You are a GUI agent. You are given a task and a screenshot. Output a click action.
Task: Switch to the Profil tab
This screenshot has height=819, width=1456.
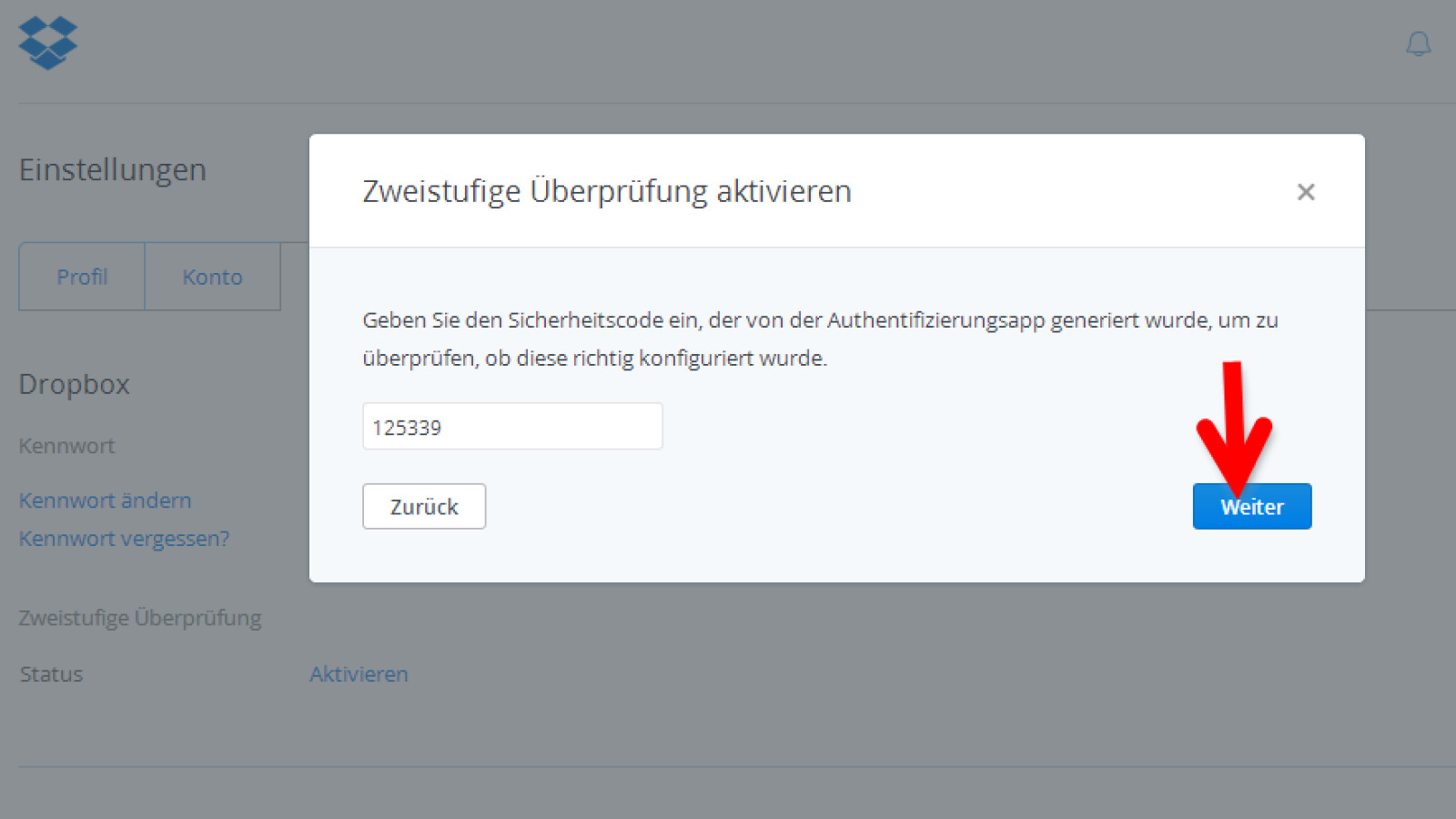pyautogui.click(x=81, y=277)
